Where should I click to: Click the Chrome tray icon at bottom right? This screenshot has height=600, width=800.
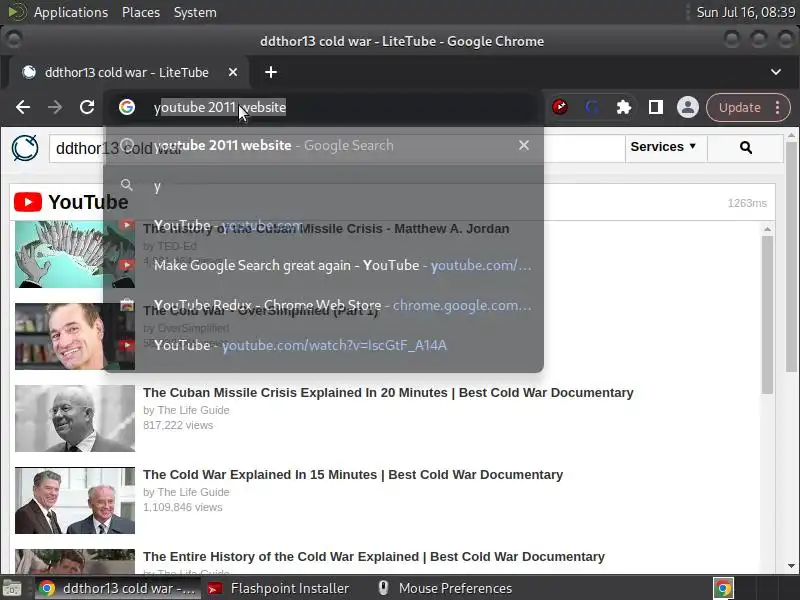(723, 588)
